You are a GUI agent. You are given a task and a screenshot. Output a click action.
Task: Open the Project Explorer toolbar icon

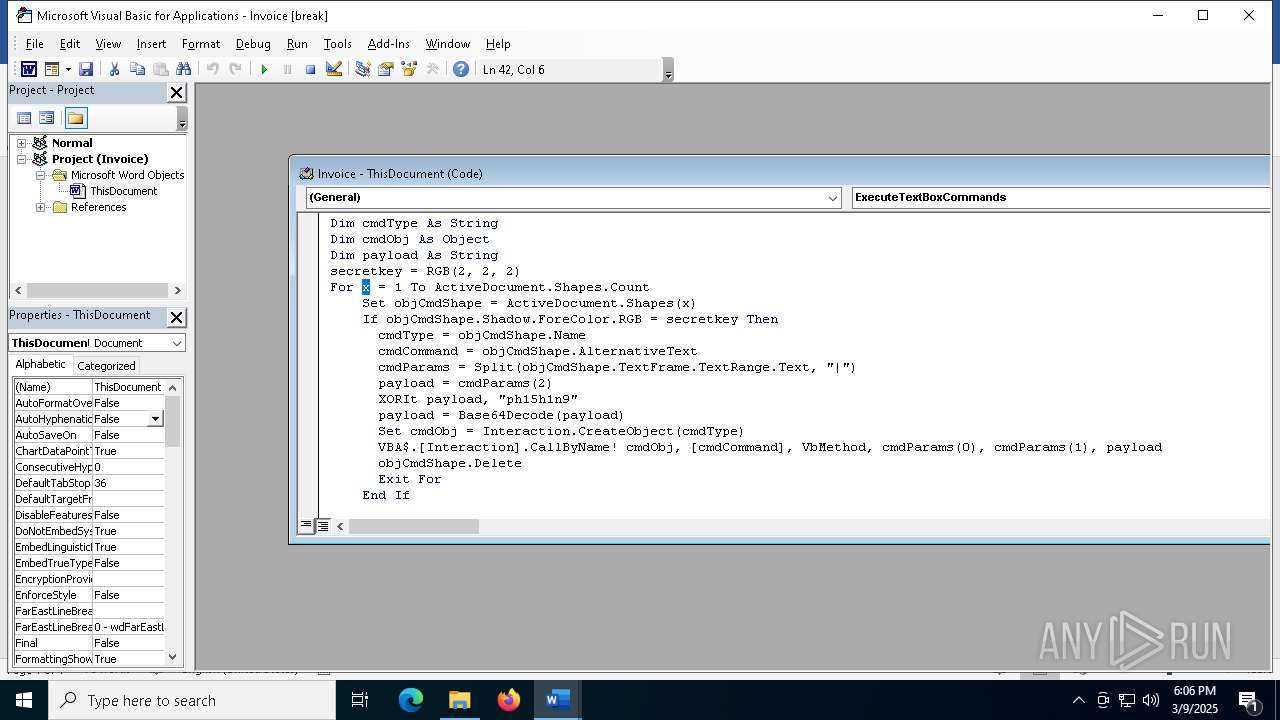[362, 69]
